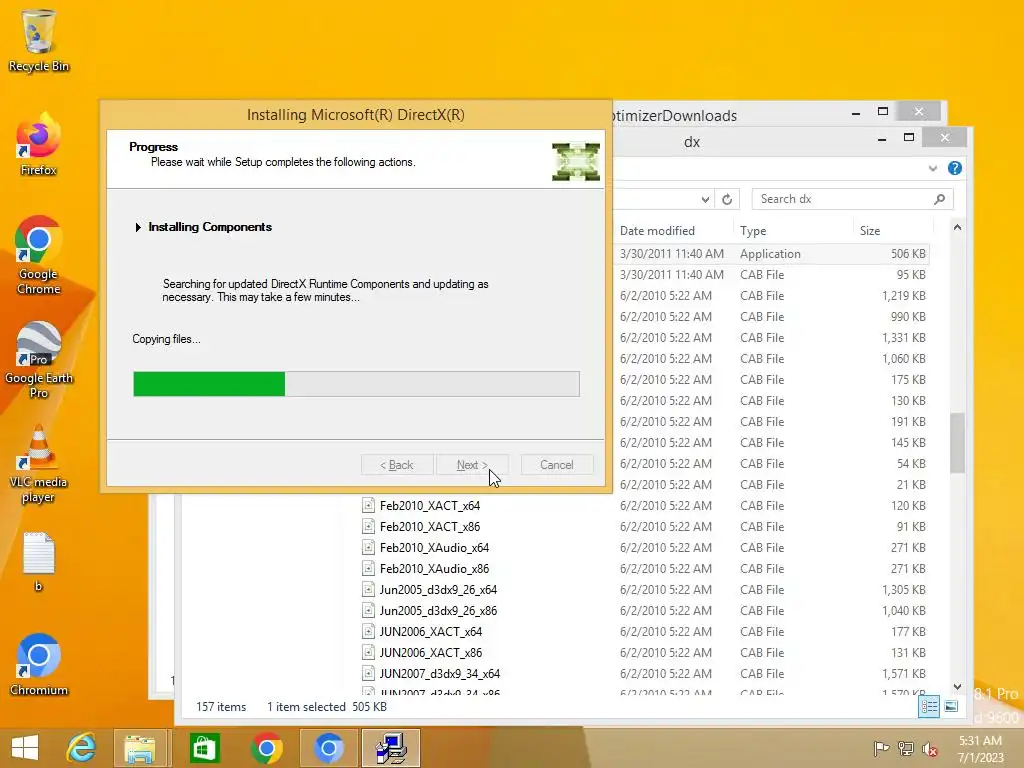The image size is (1024, 768).
Task: Click the 1,219 KB size cell
Action: tap(903, 295)
